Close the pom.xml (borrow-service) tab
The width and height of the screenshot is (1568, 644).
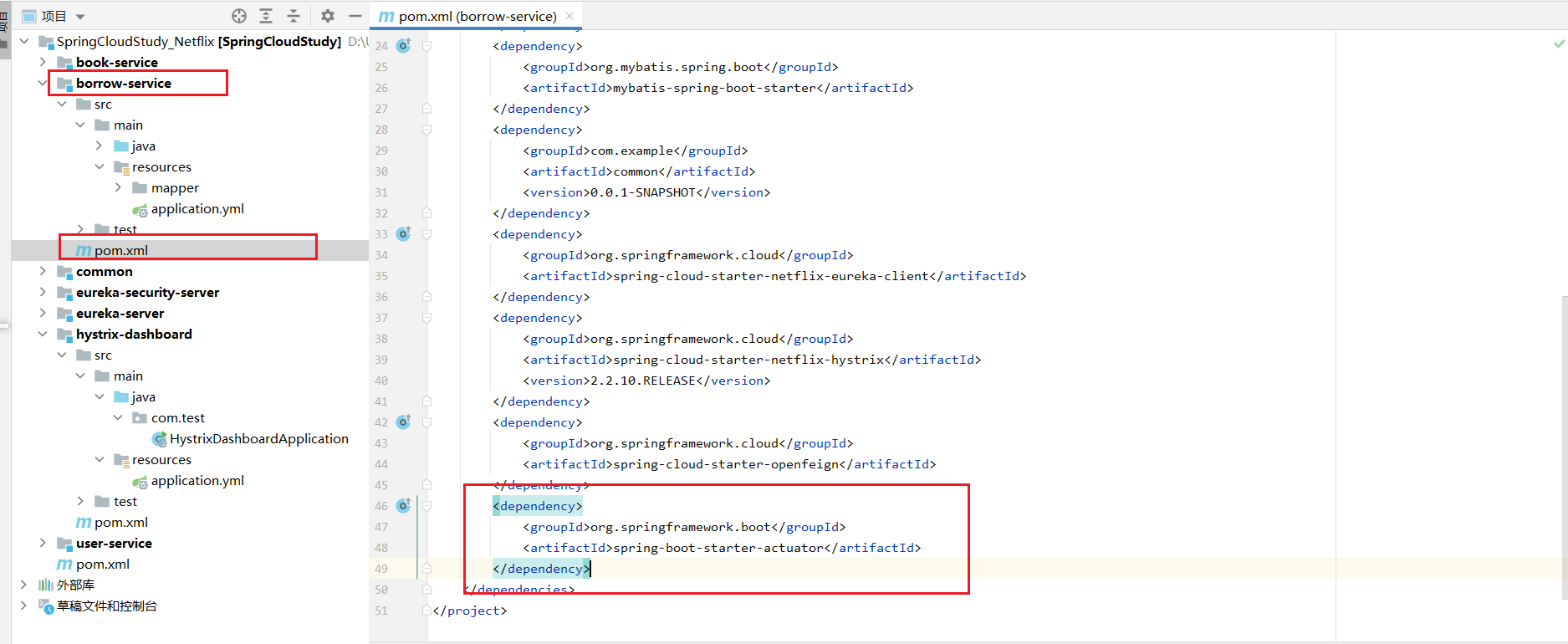[x=569, y=16]
